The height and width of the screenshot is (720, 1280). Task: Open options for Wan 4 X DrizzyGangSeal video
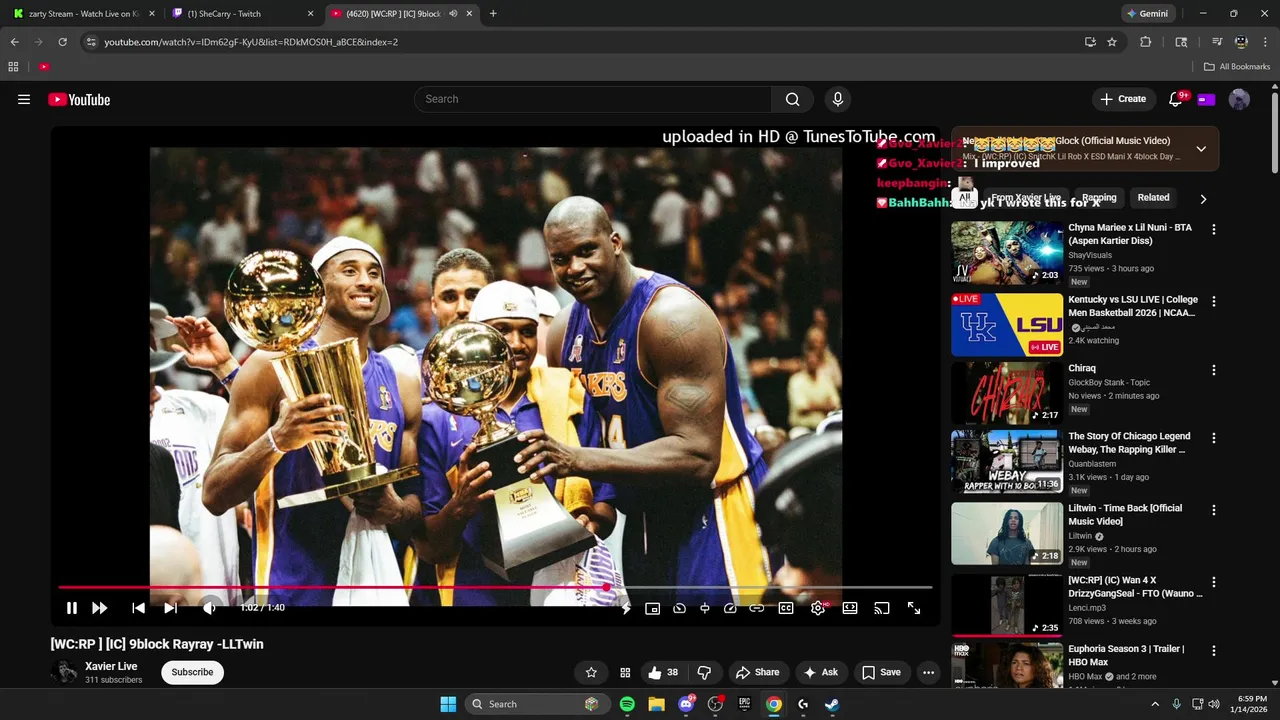(x=1214, y=582)
